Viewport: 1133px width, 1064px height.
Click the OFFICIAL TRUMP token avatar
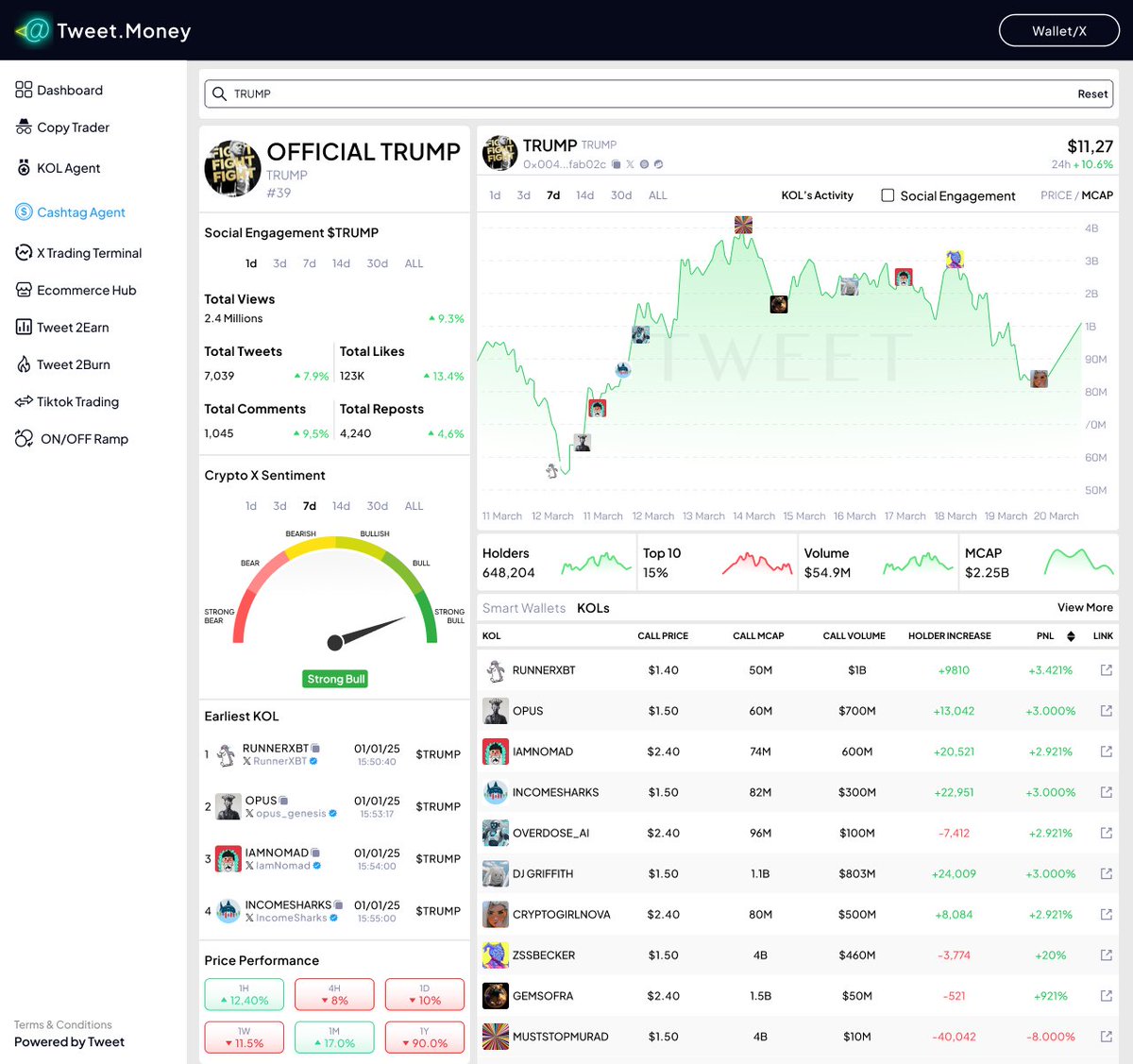pos(232,169)
